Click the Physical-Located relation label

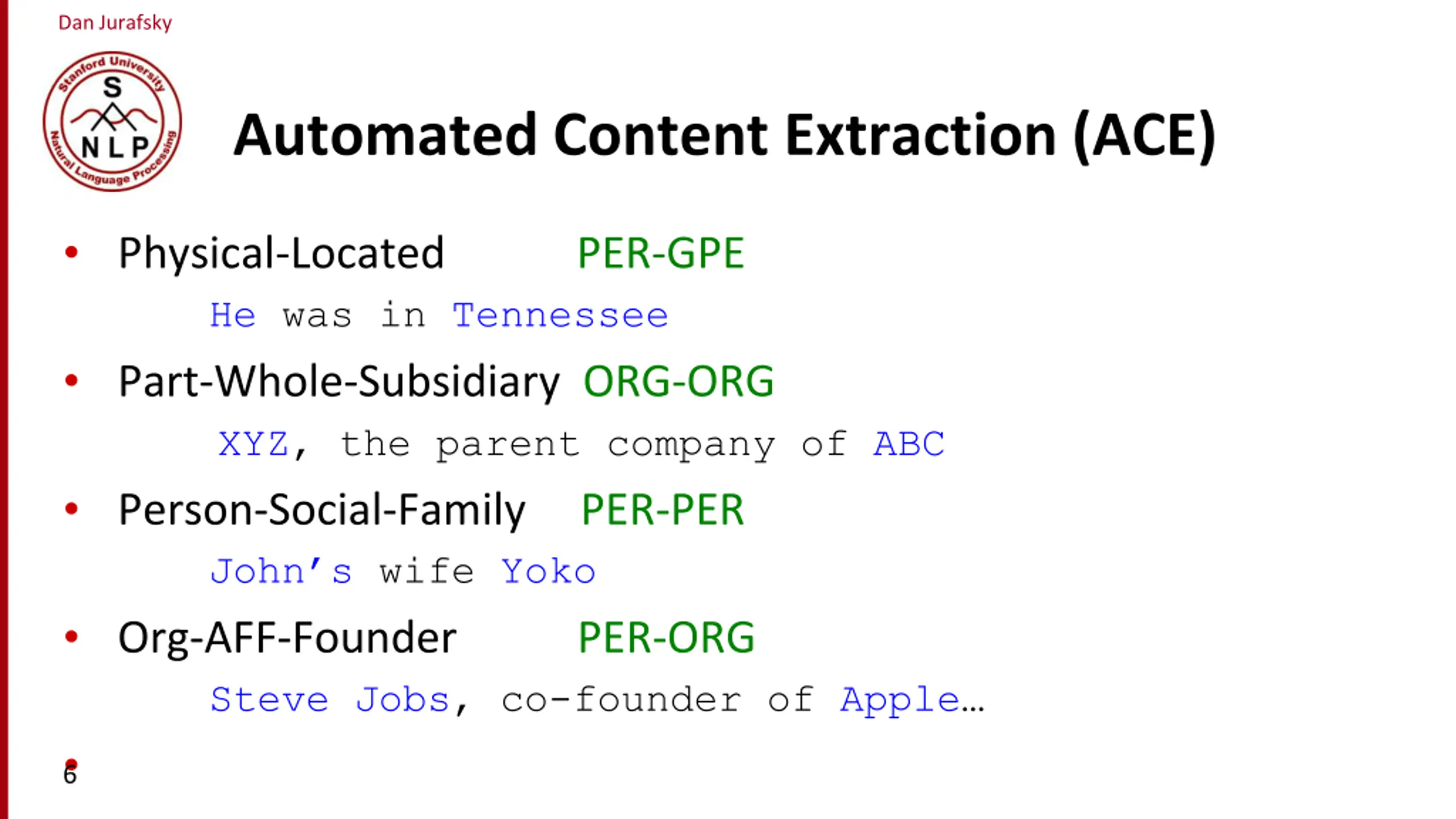click(281, 253)
